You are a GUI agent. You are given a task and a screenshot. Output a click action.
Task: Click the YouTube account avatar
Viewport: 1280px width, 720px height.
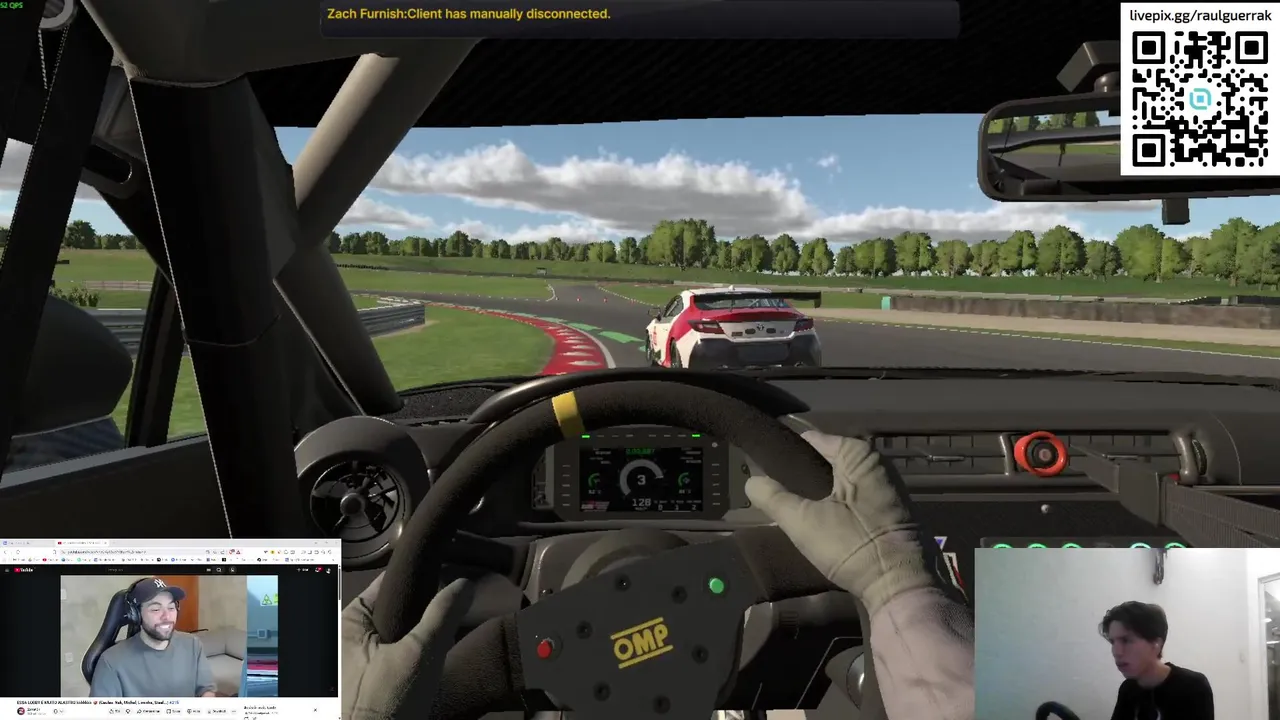(328, 571)
